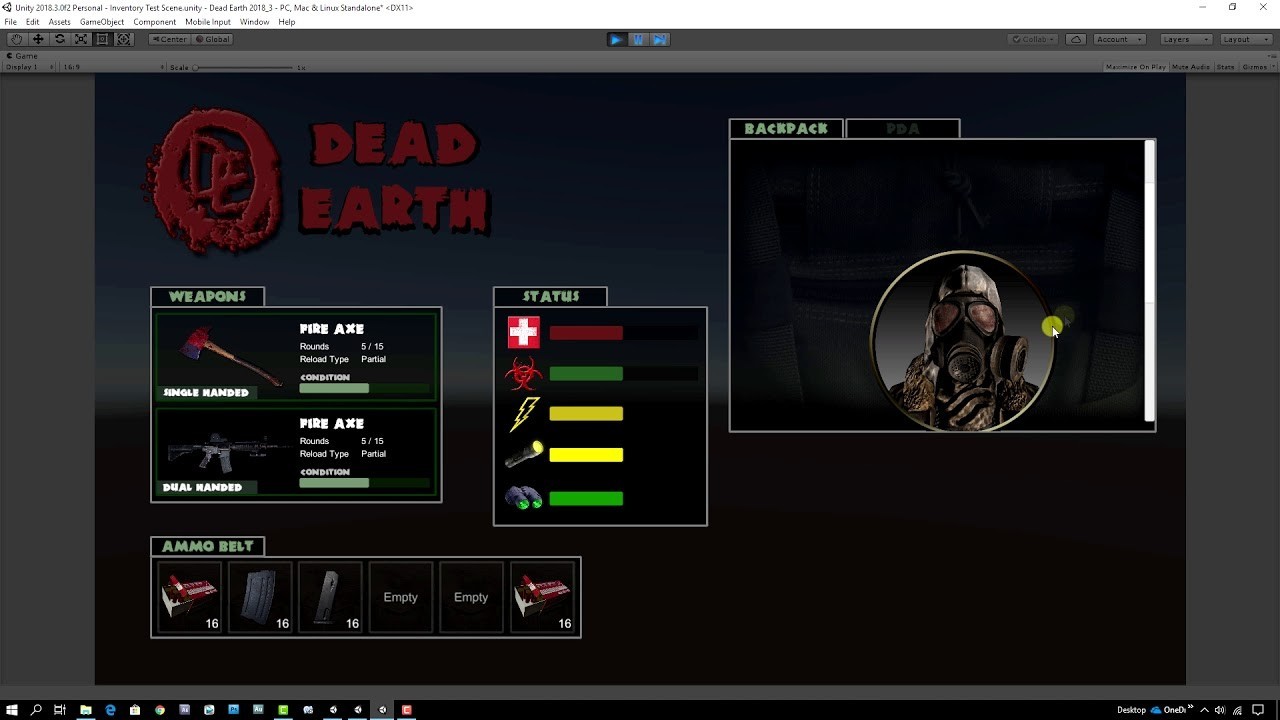Screen dimensions: 1280x720
Task: Pause the game with Pause button
Action: tap(638, 39)
